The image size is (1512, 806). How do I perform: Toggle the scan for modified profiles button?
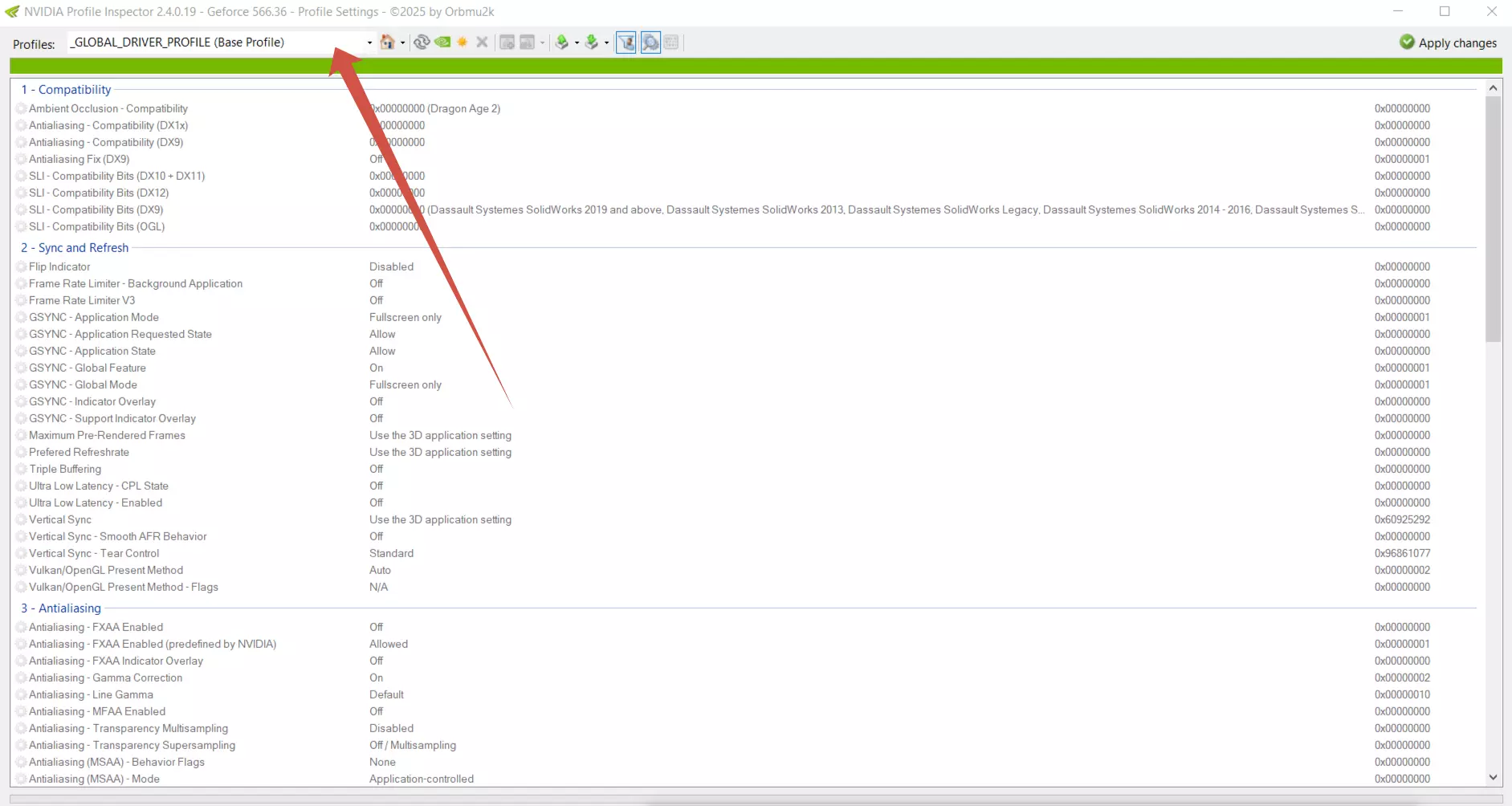click(650, 43)
